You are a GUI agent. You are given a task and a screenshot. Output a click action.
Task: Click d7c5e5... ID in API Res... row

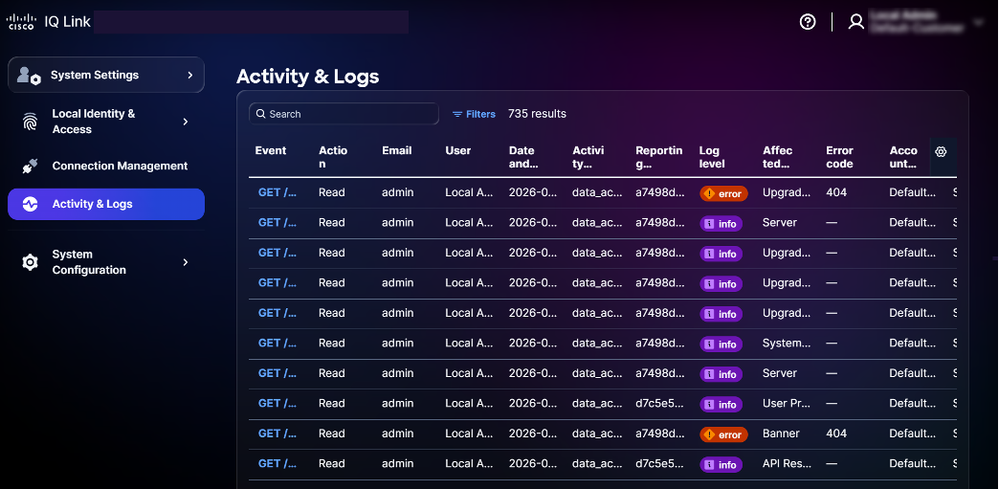(x=660, y=464)
